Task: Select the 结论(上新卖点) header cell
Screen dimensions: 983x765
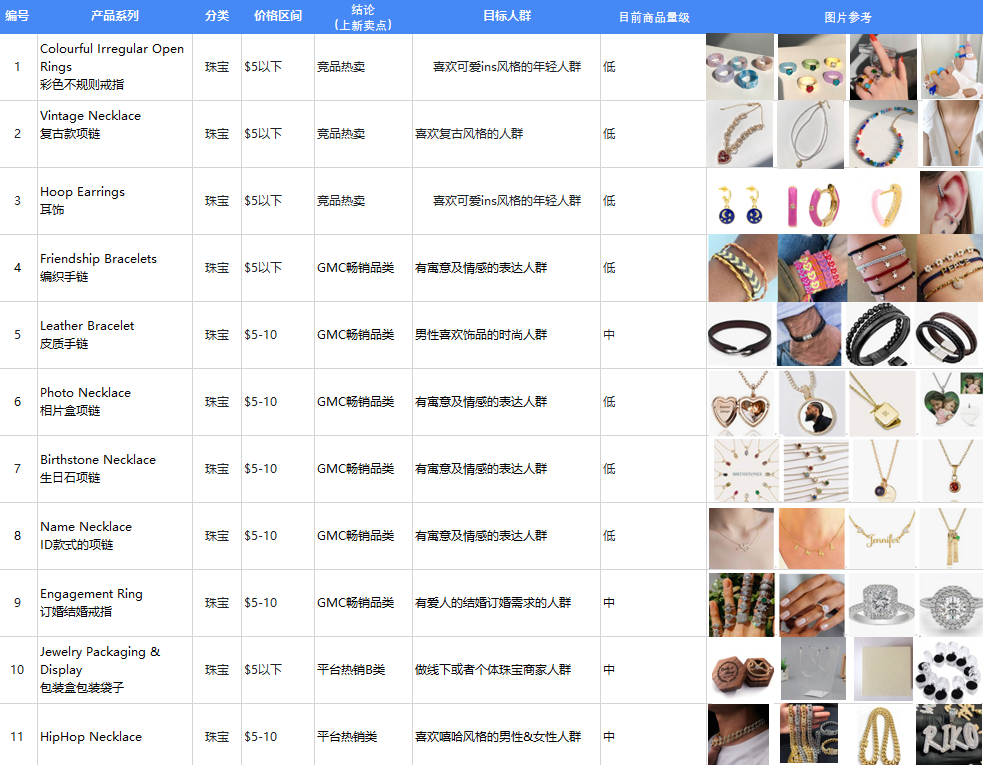Action: (x=363, y=16)
